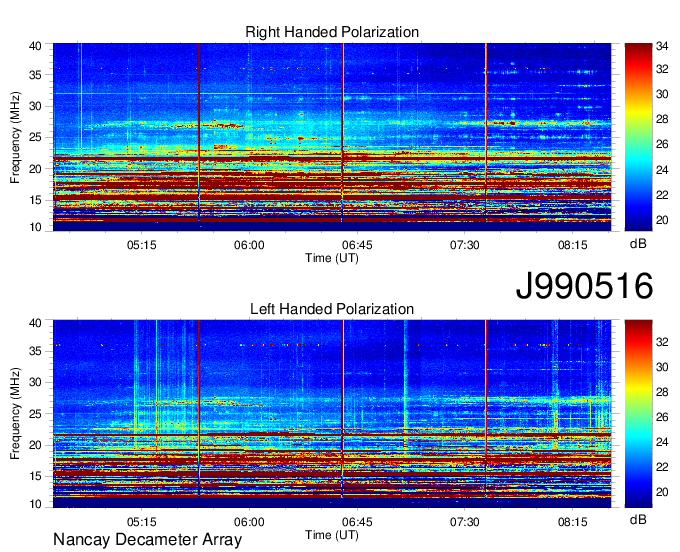Click the dB unit label under top colorbar
Image resolution: width=680 pixels, height=552 pixels.
click(638, 244)
